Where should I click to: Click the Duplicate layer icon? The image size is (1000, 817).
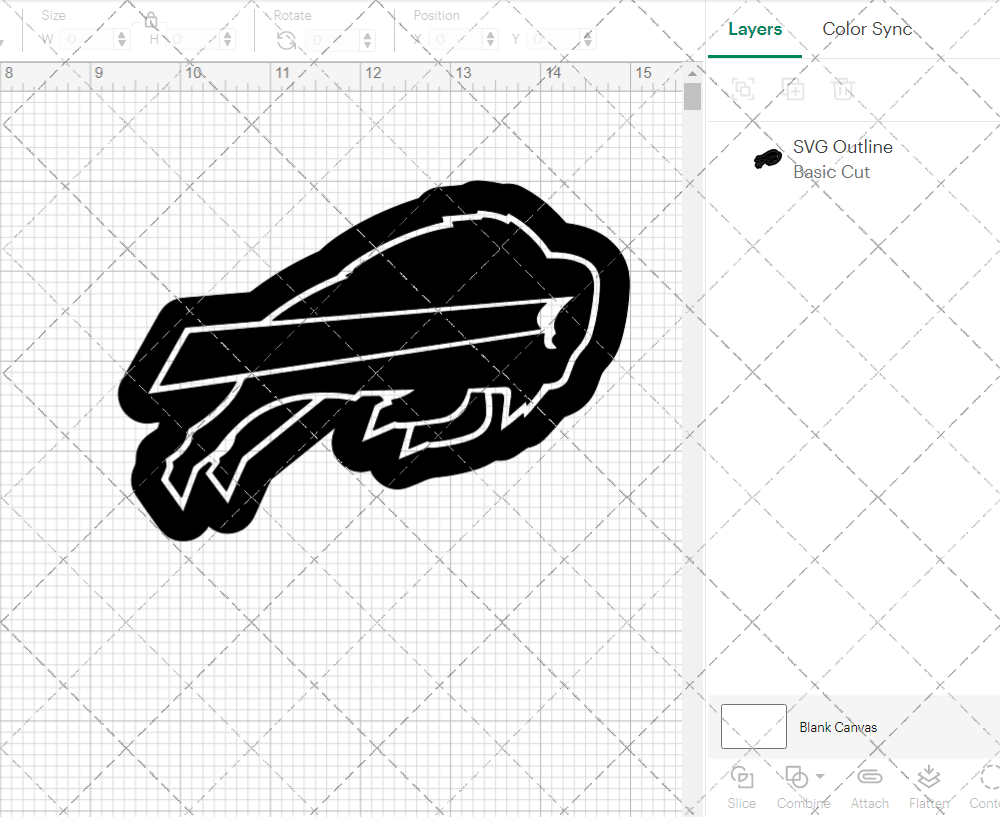click(794, 89)
